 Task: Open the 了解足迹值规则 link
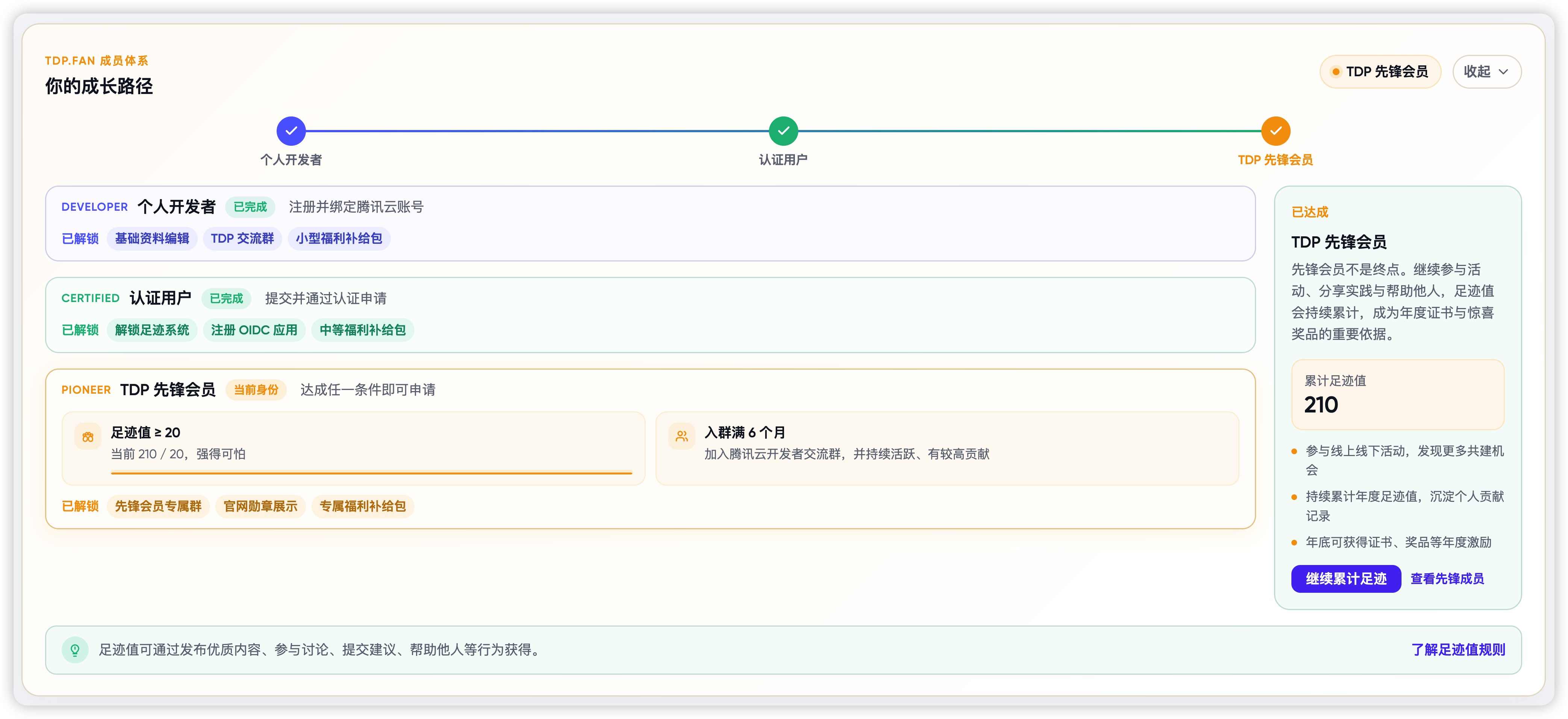(1458, 650)
